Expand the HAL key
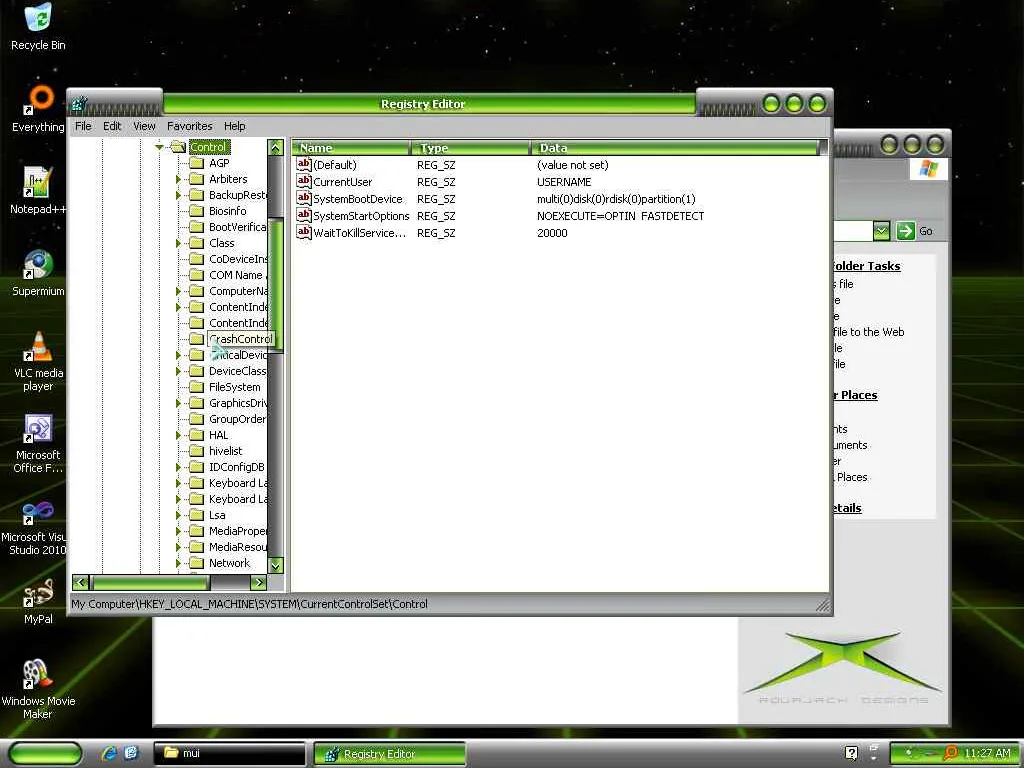Image resolution: width=1024 pixels, height=768 pixels. pyautogui.click(x=178, y=435)
